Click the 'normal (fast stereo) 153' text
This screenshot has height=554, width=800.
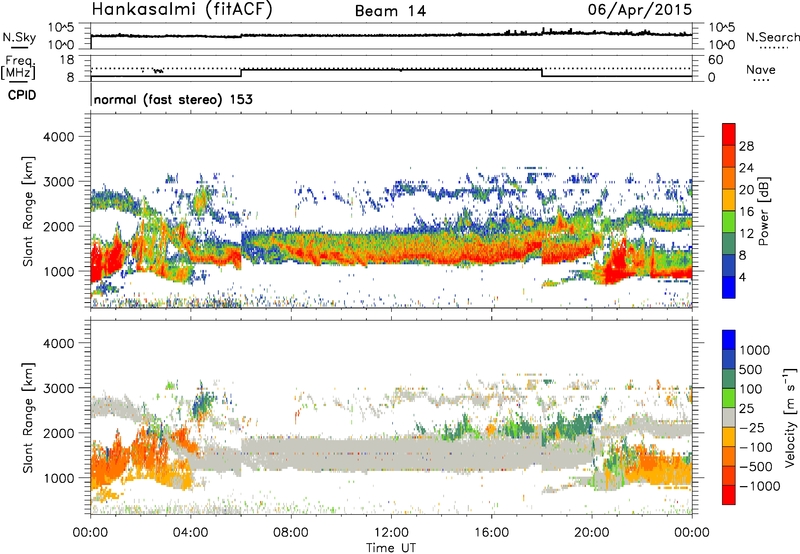pos(173,99)
